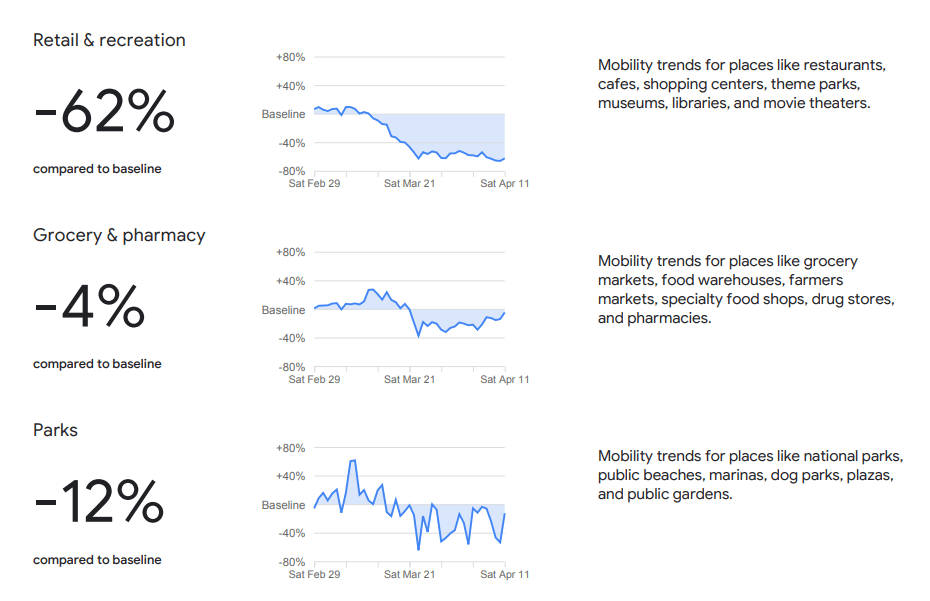Viewport: 930px width, 601px height.
Task: Click the Parks mobility trend chart
Action: coord(409,505)
